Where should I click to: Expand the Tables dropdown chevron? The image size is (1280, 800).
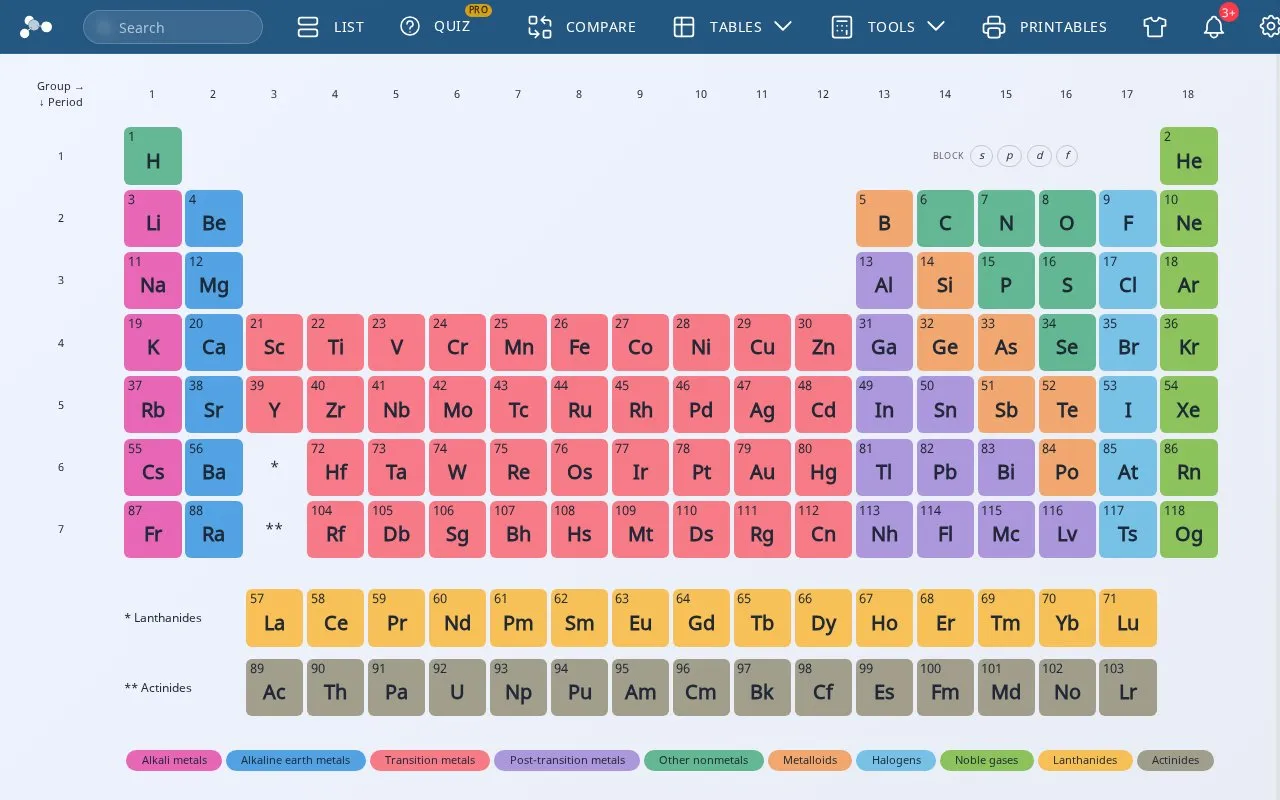783,26
